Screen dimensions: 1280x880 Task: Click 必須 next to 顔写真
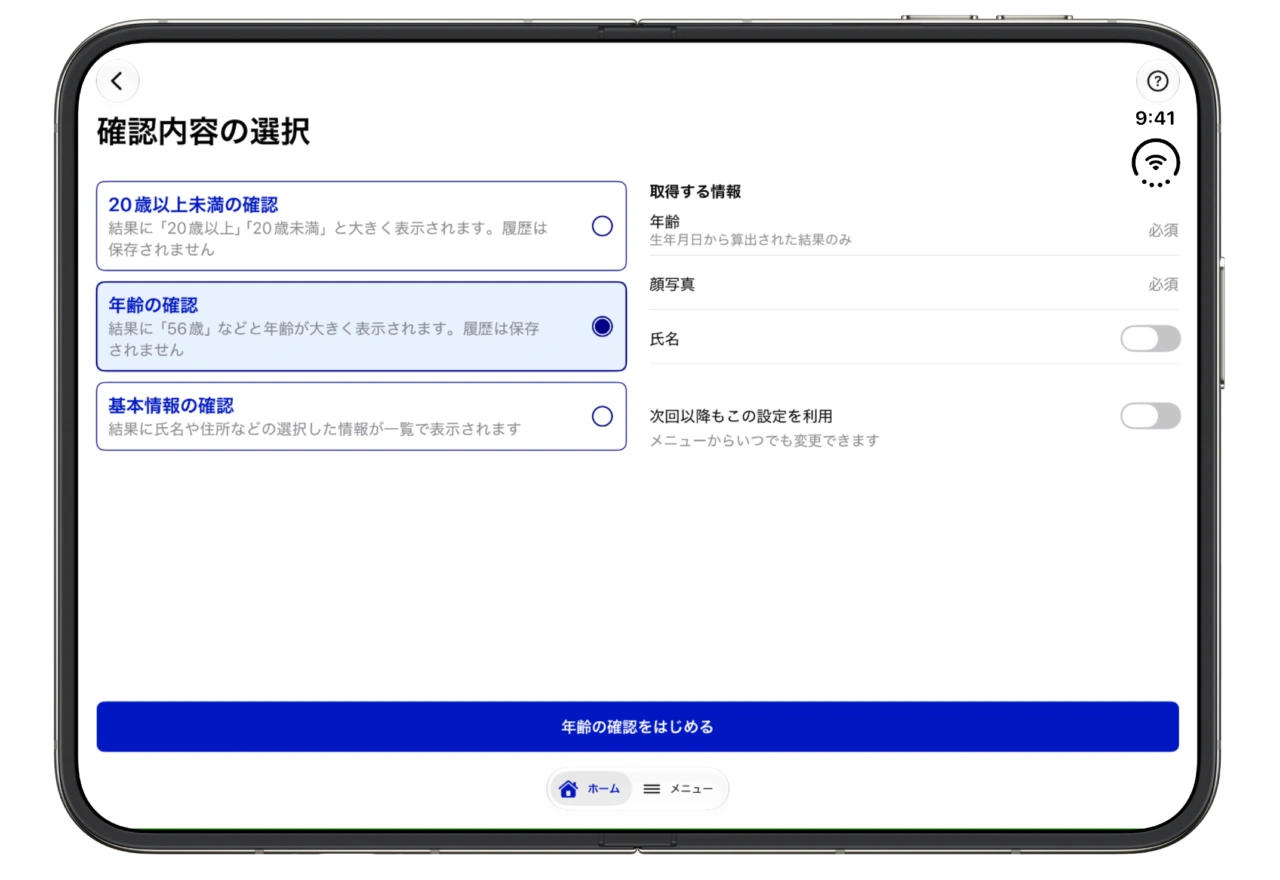tap(1163, 285)
